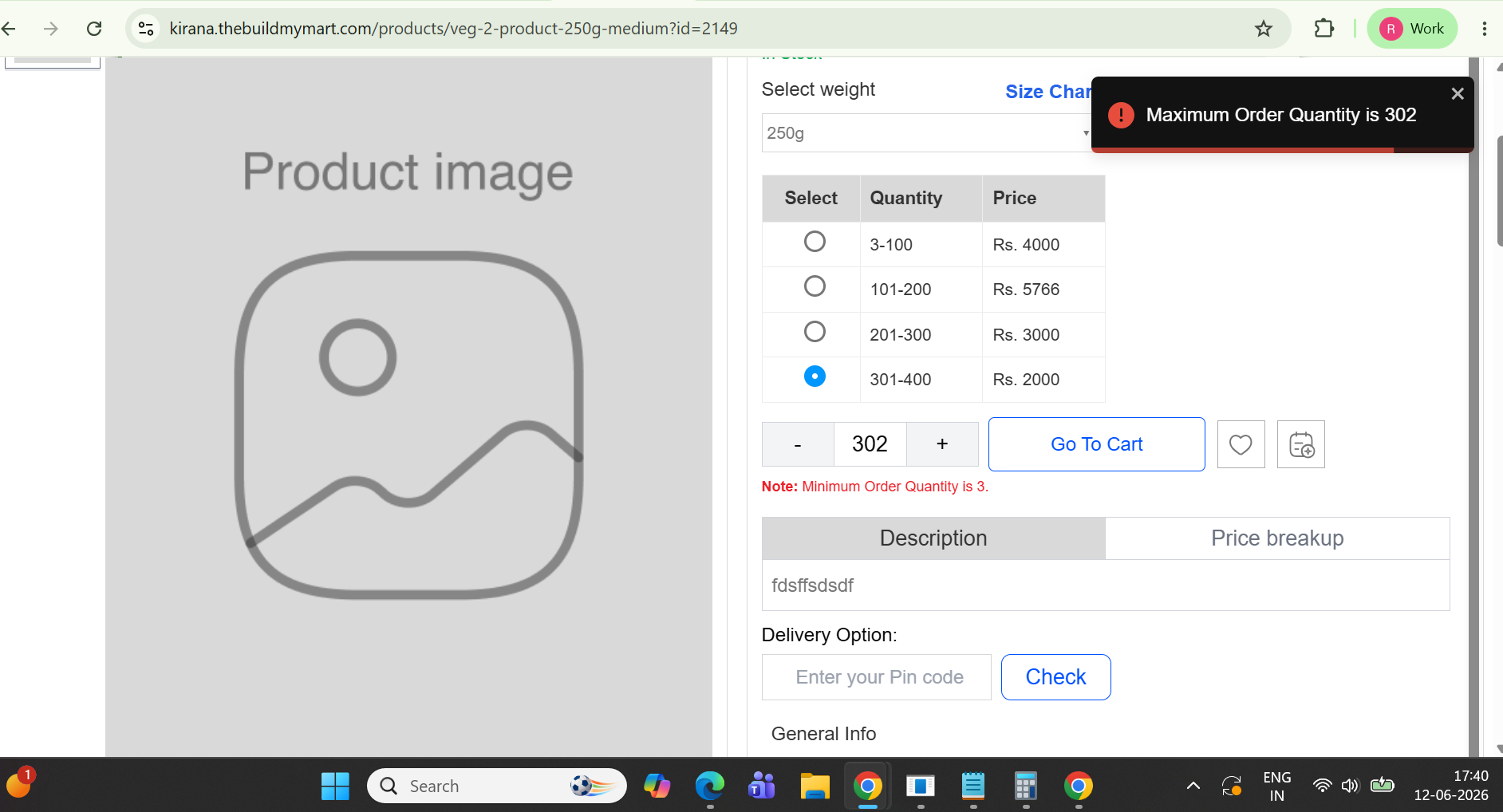Open the Notepad taskbar icon
Viewport: 1503px width, 812px height.
coord(972,786)
